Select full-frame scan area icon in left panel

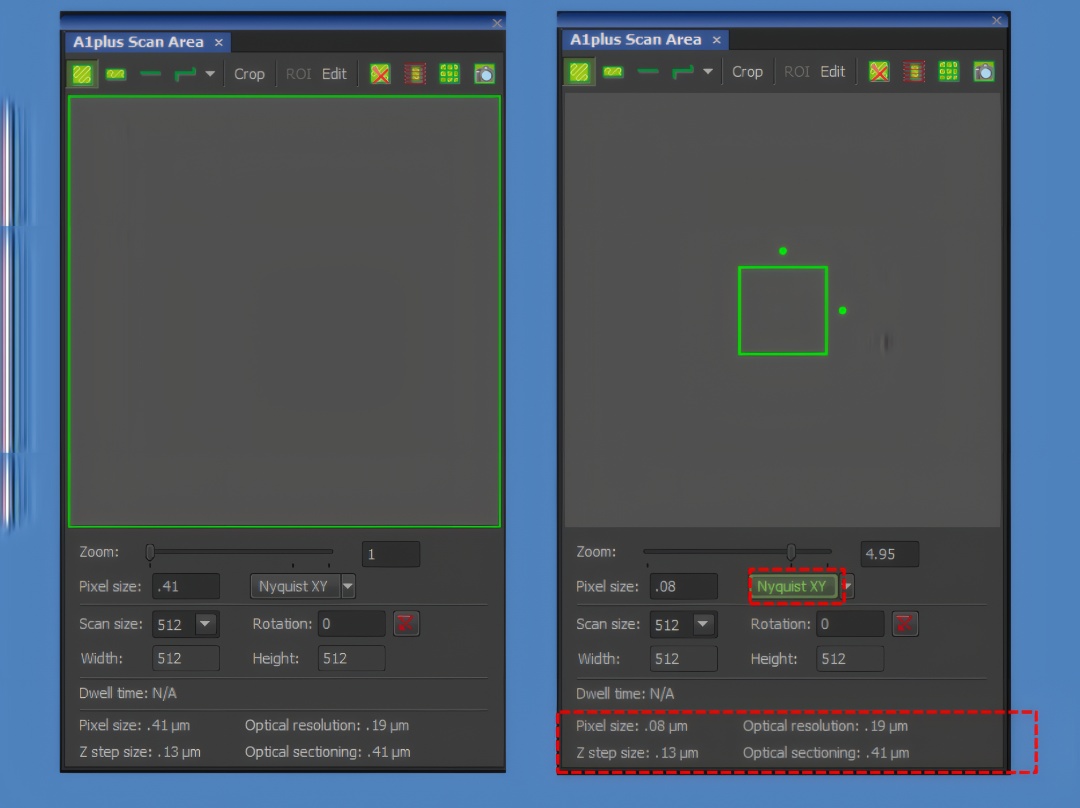[x=82, y=74]
